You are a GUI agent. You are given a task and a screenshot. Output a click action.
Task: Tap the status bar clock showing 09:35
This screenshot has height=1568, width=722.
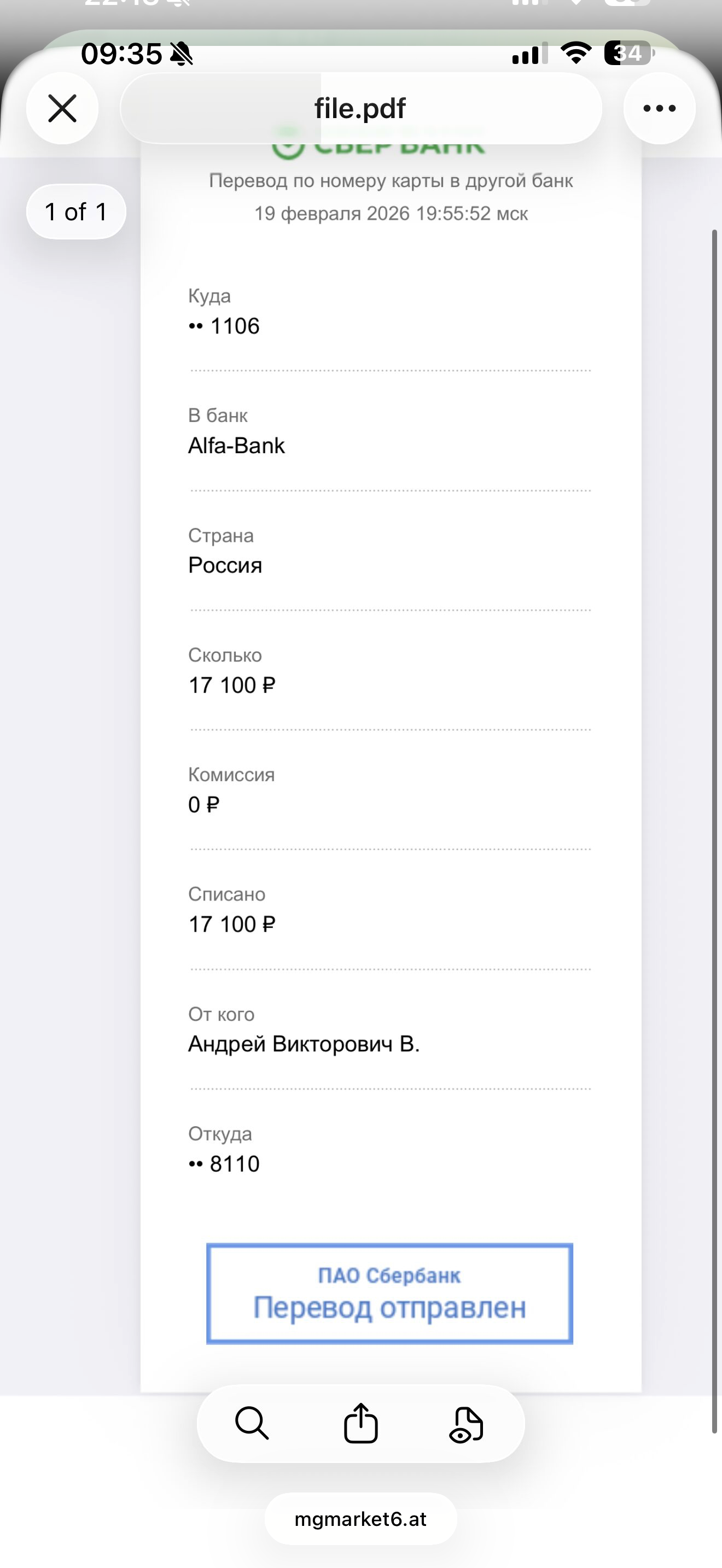[x=121, y=54]
